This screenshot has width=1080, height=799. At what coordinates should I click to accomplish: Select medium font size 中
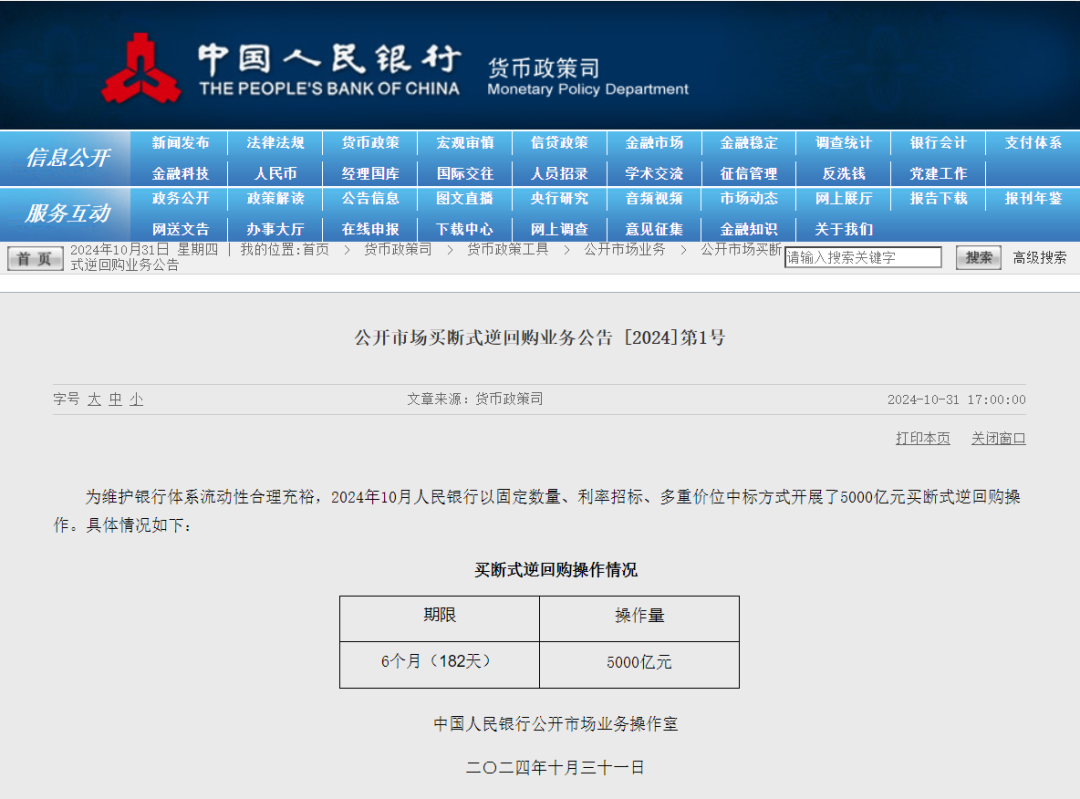pyautogui.click(x=115, y=399)
